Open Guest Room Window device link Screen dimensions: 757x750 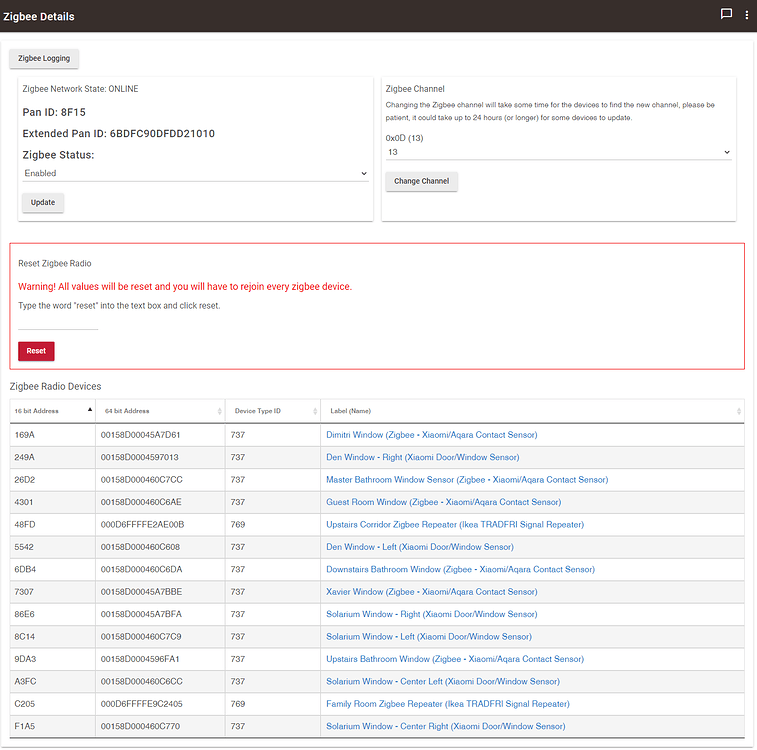[x=443, y=502]
